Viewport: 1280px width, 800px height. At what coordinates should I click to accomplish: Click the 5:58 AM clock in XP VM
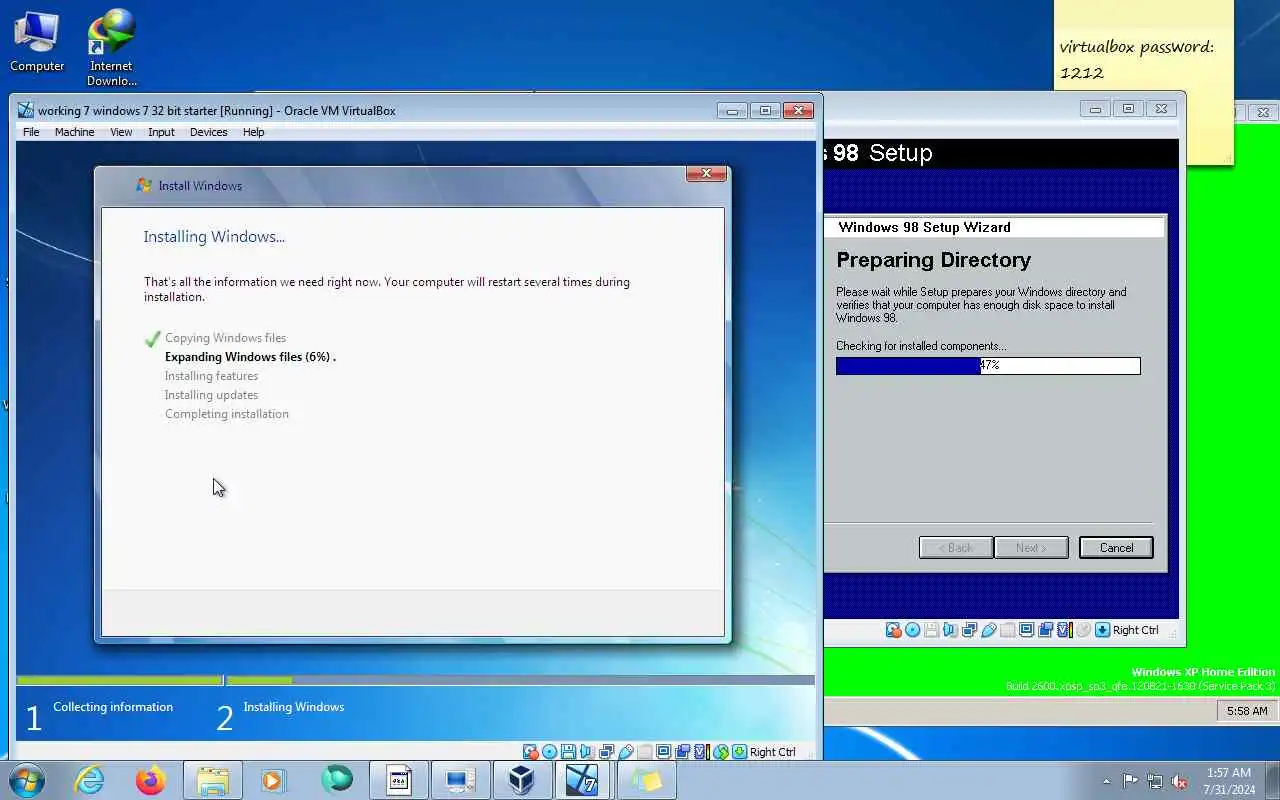pos(1246,711)
